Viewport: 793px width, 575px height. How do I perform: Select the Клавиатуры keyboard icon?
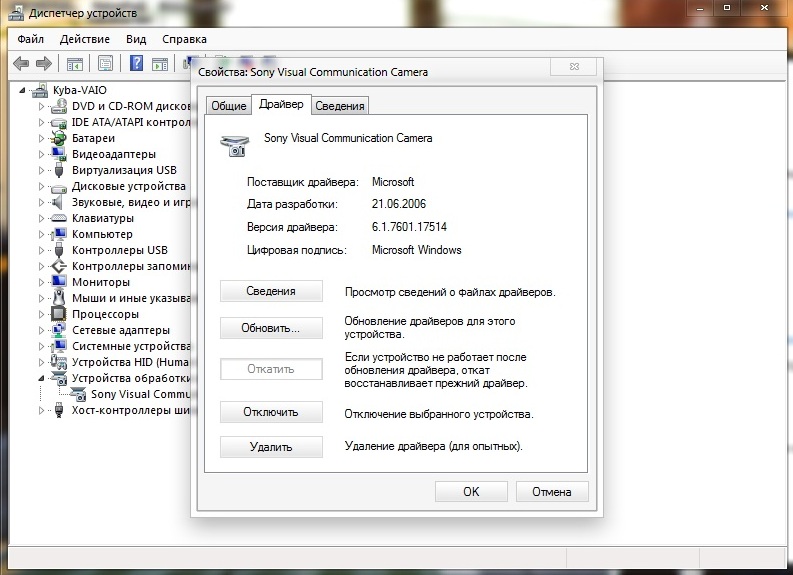(x=59, y=218)
